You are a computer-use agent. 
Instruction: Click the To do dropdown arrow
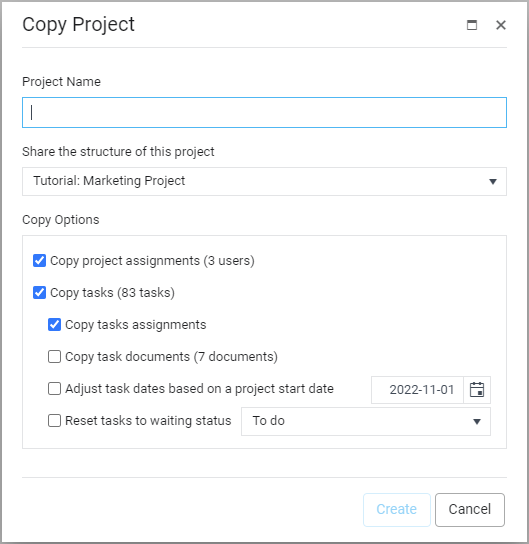(477, 422)
